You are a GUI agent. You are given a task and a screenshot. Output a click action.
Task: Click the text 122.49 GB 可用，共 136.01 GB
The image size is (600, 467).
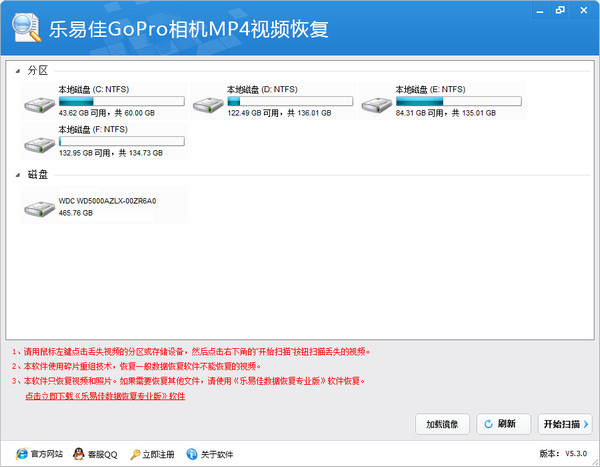(x=279, y=113)
